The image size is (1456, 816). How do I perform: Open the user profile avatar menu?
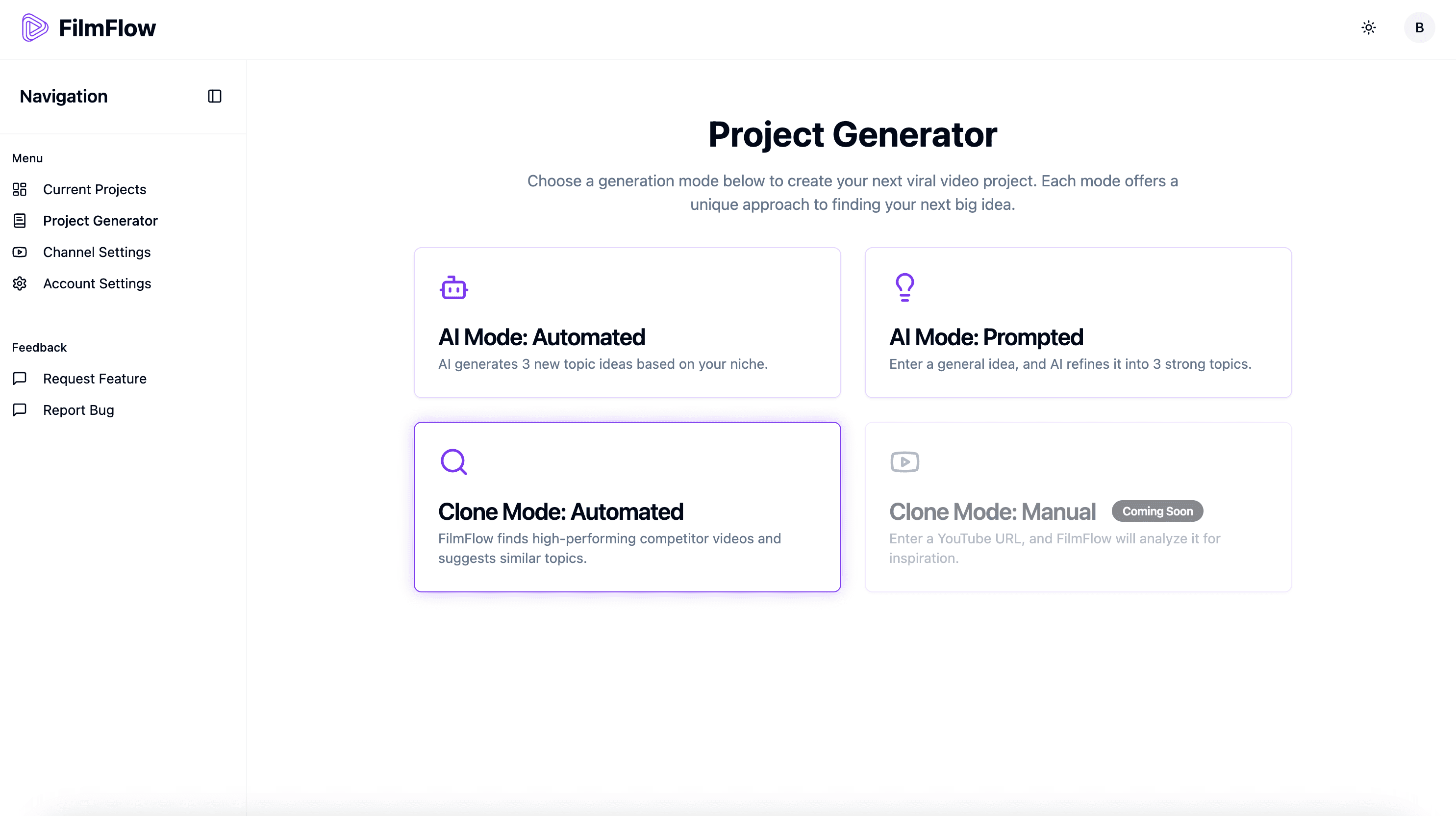[x=1419, y=27]
